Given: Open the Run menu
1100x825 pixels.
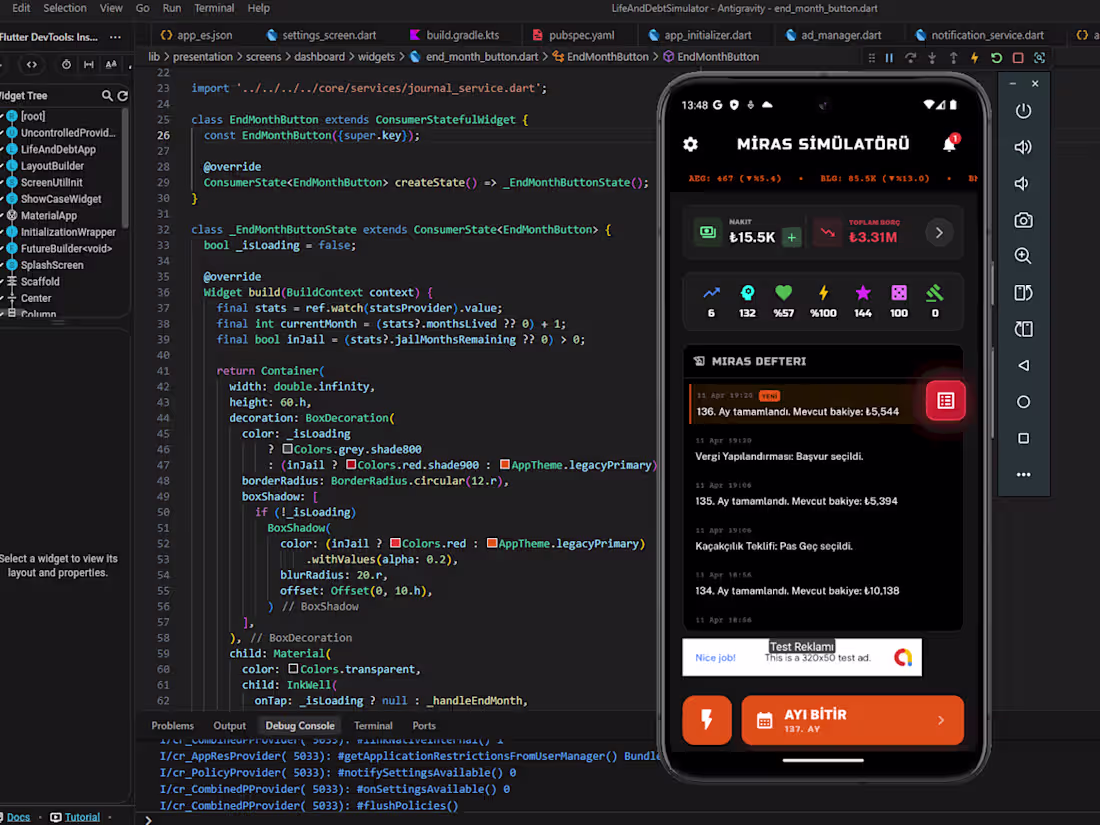Looking at the screenshot, I should 172,8.
